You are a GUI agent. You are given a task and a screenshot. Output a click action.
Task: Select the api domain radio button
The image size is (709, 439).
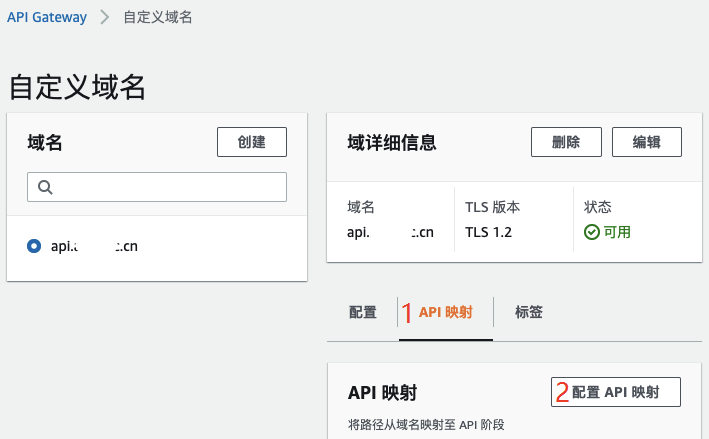click(35, 246)
